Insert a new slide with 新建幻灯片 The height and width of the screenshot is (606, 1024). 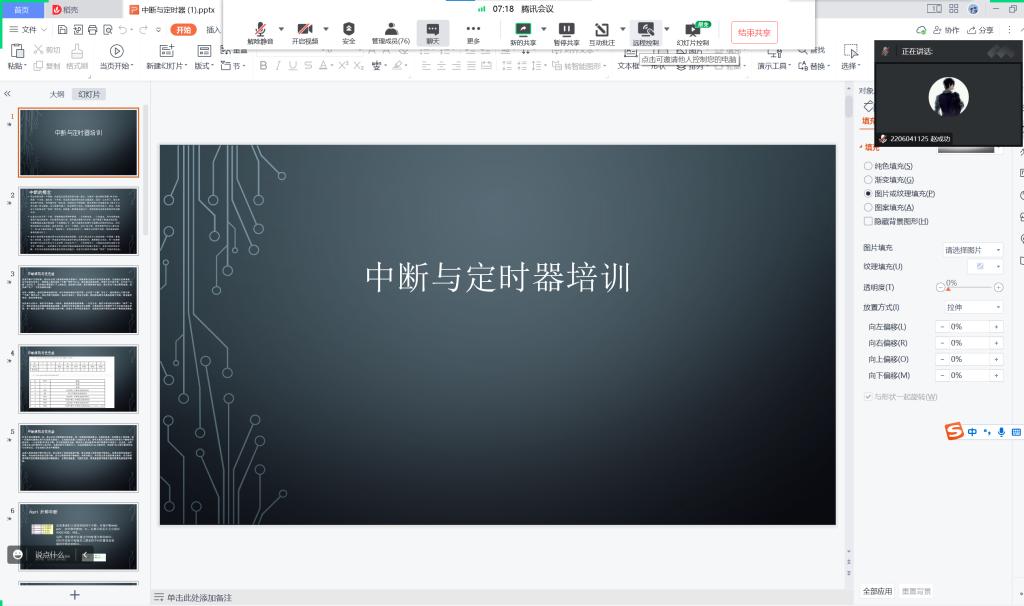(165, 55)
